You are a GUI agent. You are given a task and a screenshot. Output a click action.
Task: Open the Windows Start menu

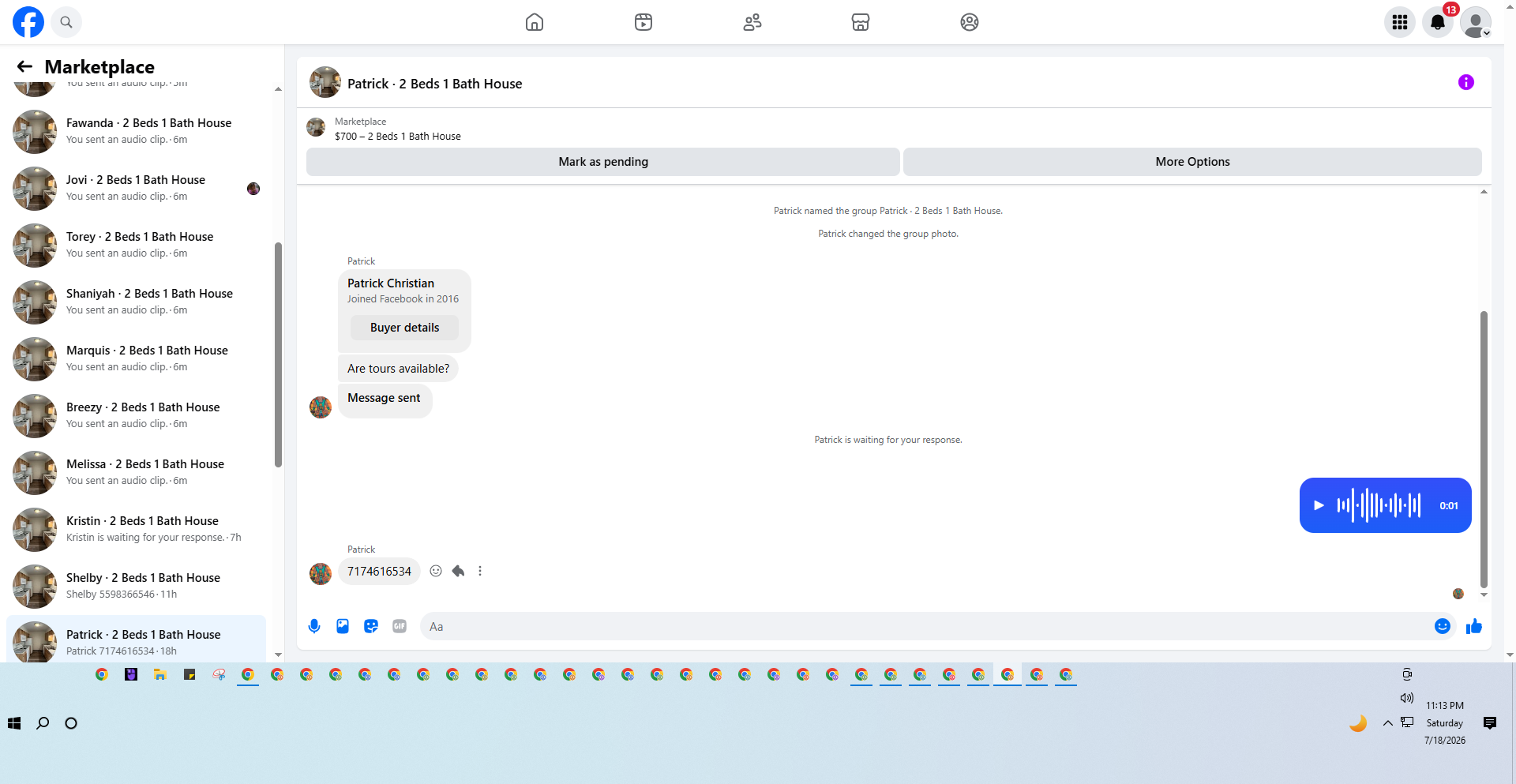14,723
